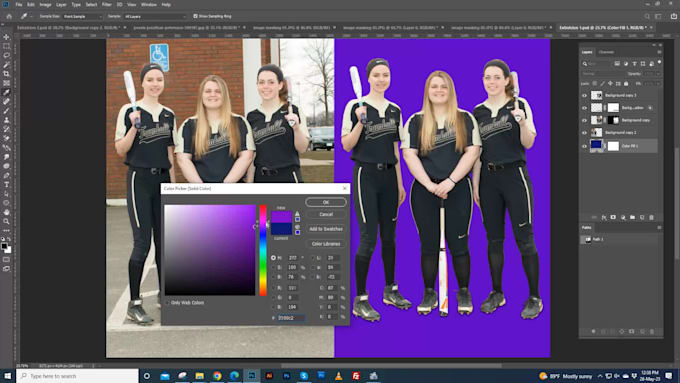Select the H (hue) radio button
The image size is (680, 383).
click(273, 258)
